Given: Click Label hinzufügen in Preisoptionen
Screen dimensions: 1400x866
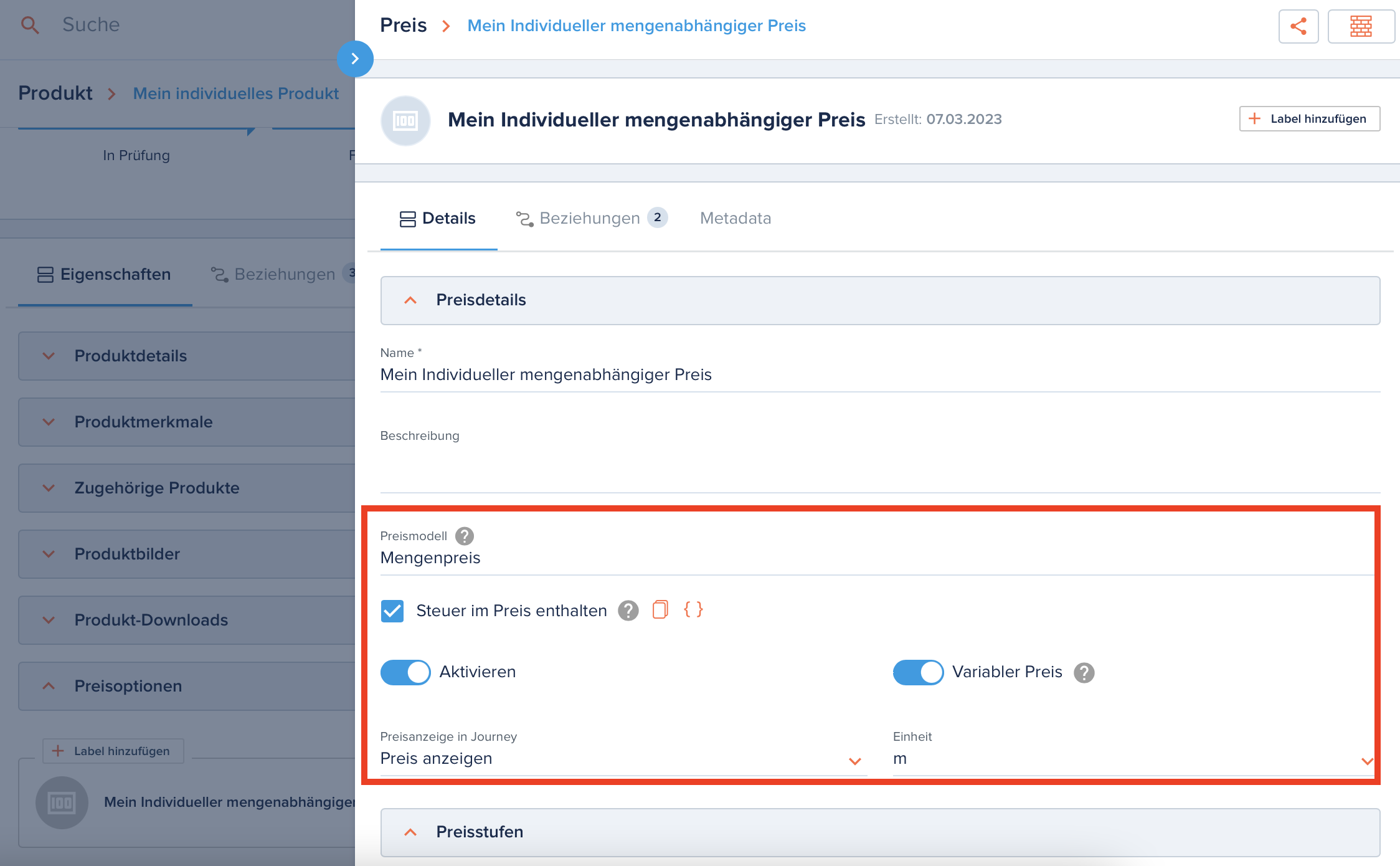Looking at the screenshot, I should coord(113,751).
